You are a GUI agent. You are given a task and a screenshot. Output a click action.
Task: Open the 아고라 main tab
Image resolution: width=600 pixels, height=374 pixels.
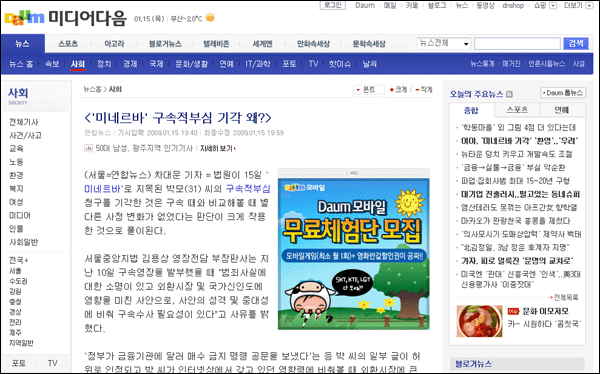(x=114, y=44)
